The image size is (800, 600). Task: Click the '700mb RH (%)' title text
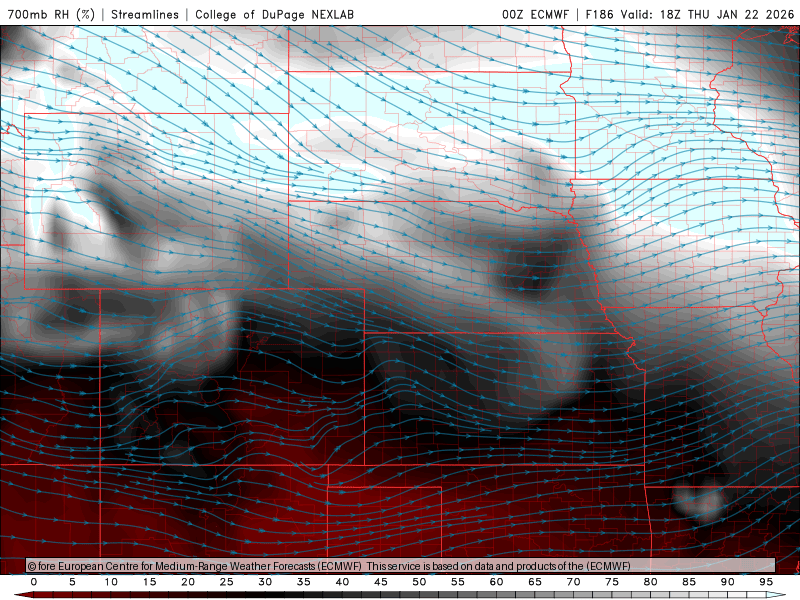click(52, 14)
